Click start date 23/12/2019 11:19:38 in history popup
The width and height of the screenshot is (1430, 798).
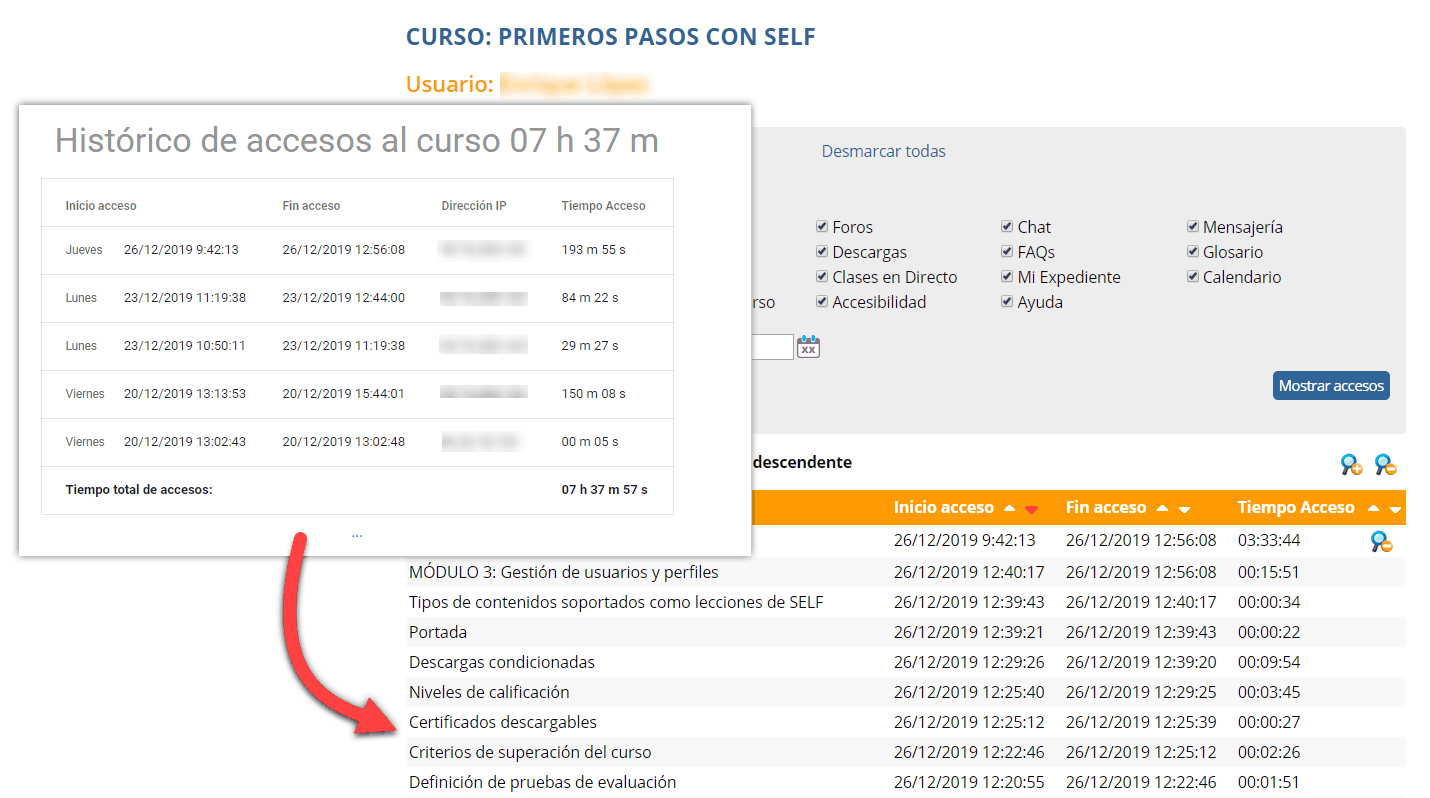coord(185,298)
